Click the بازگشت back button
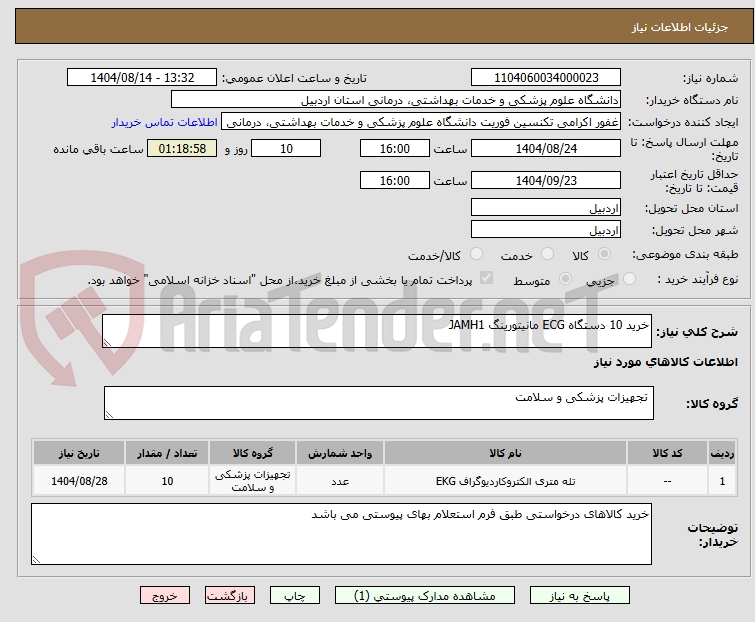This screenshot has height=622, width=755. point(230,596)
